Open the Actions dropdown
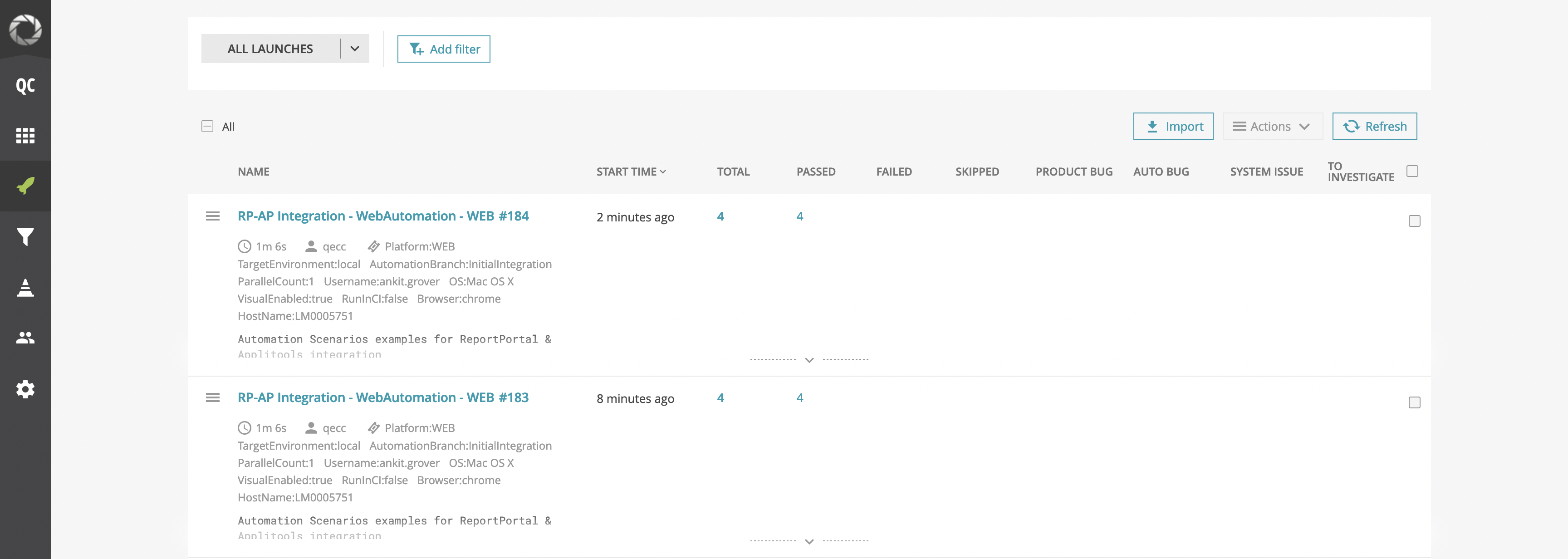1568x559 pixels. (1272, 126)
